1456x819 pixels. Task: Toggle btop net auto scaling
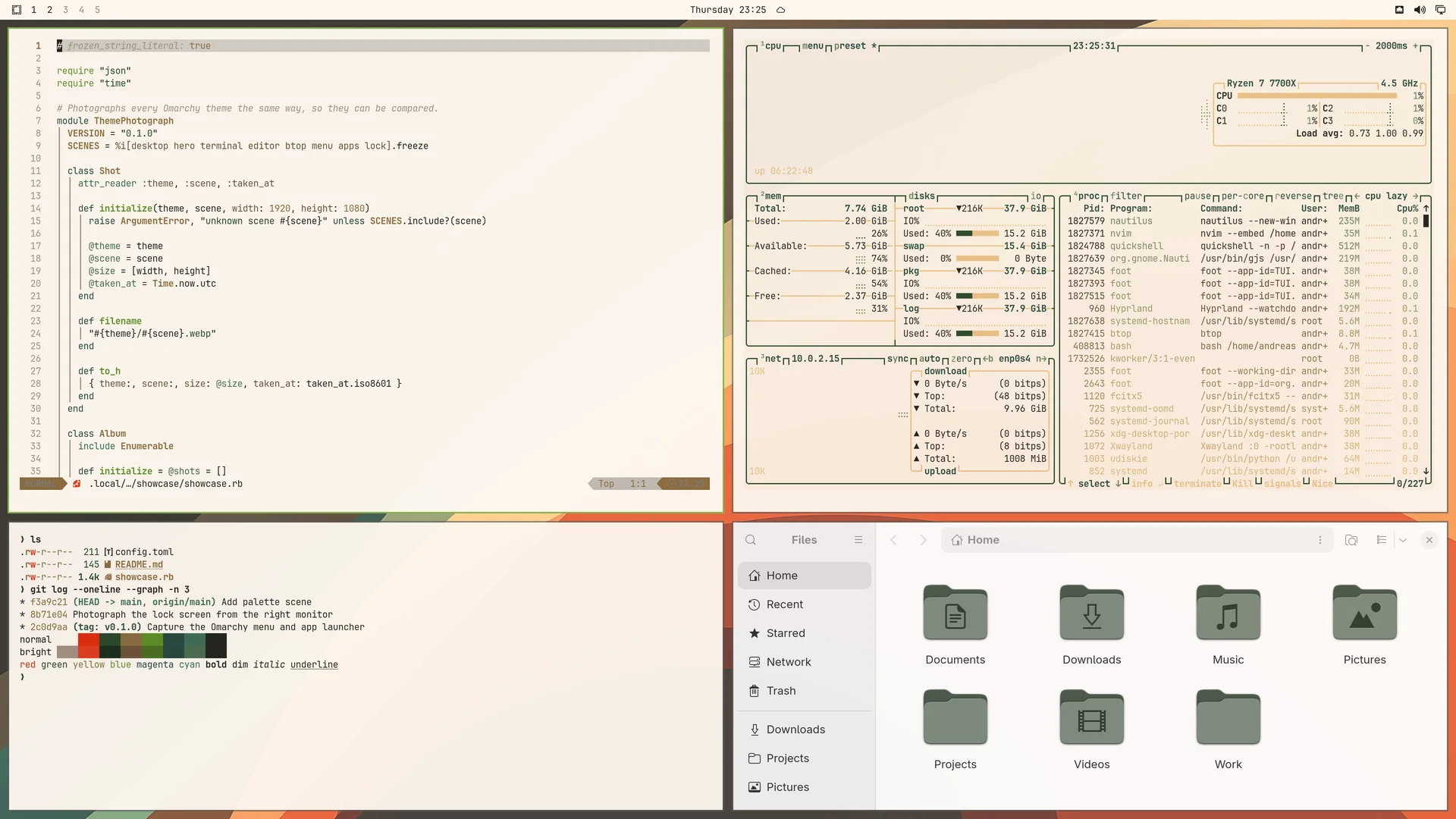[x=930, y=359]
